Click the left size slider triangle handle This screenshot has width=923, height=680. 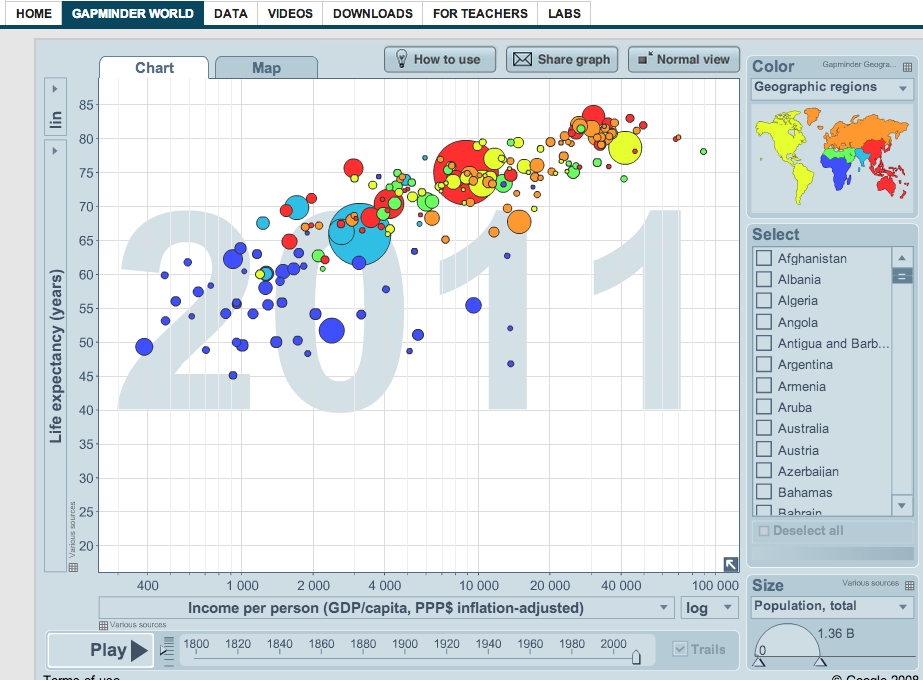[759, 662]
